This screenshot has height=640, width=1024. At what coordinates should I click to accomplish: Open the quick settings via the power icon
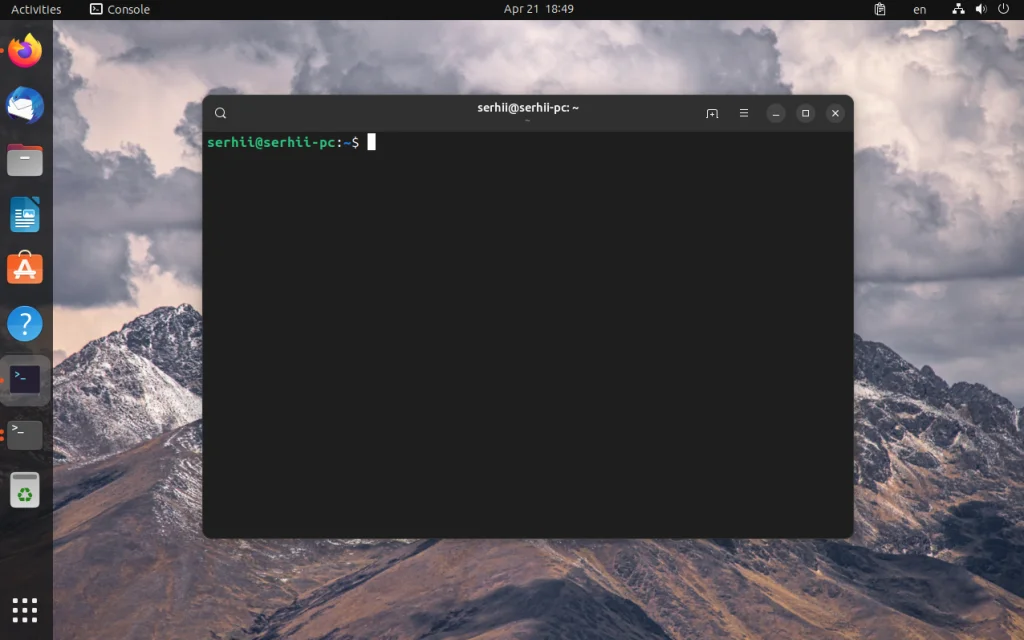[x=1002, y=9]
